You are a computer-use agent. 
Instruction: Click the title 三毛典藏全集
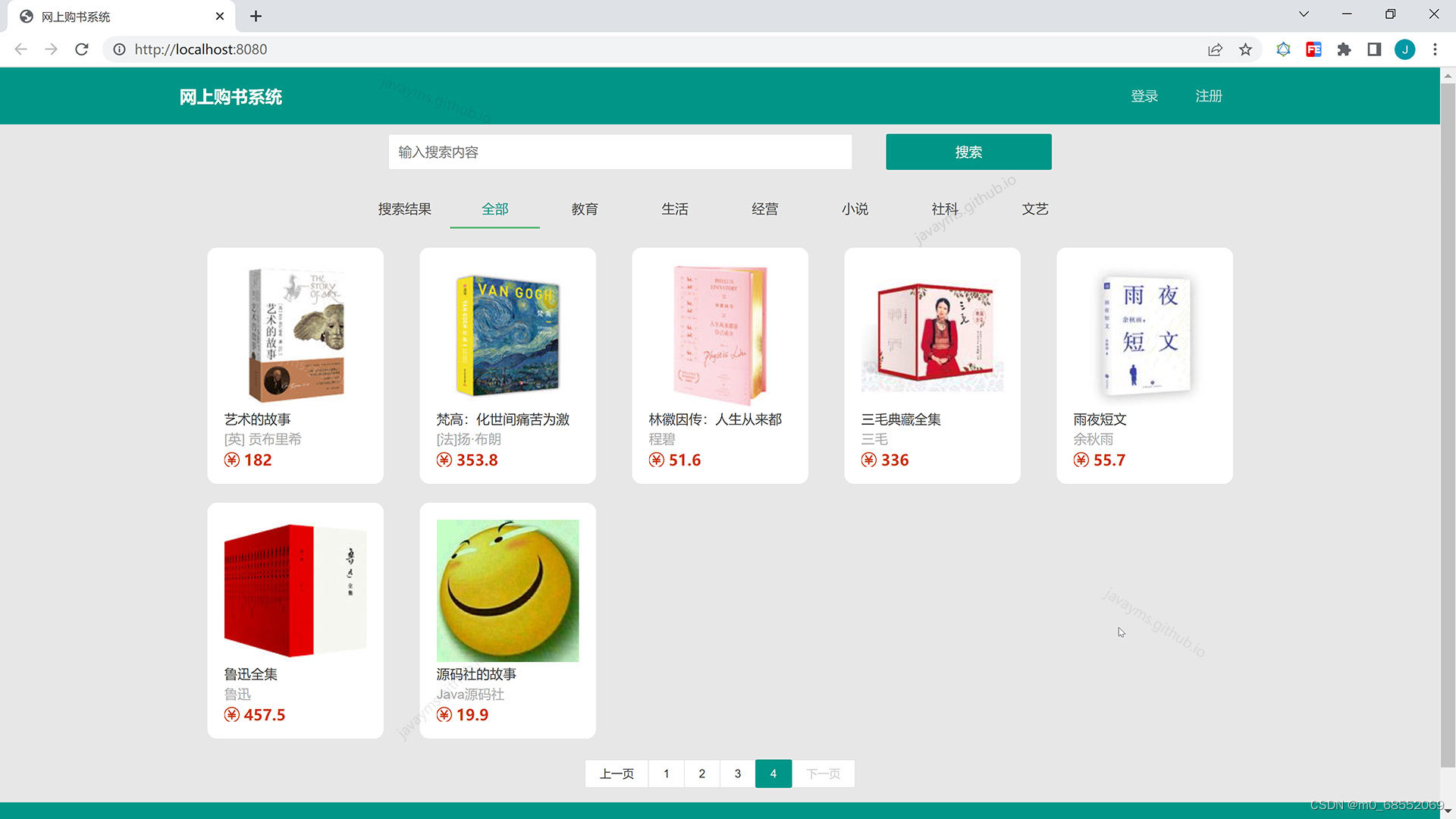click(x=901, y=419)
